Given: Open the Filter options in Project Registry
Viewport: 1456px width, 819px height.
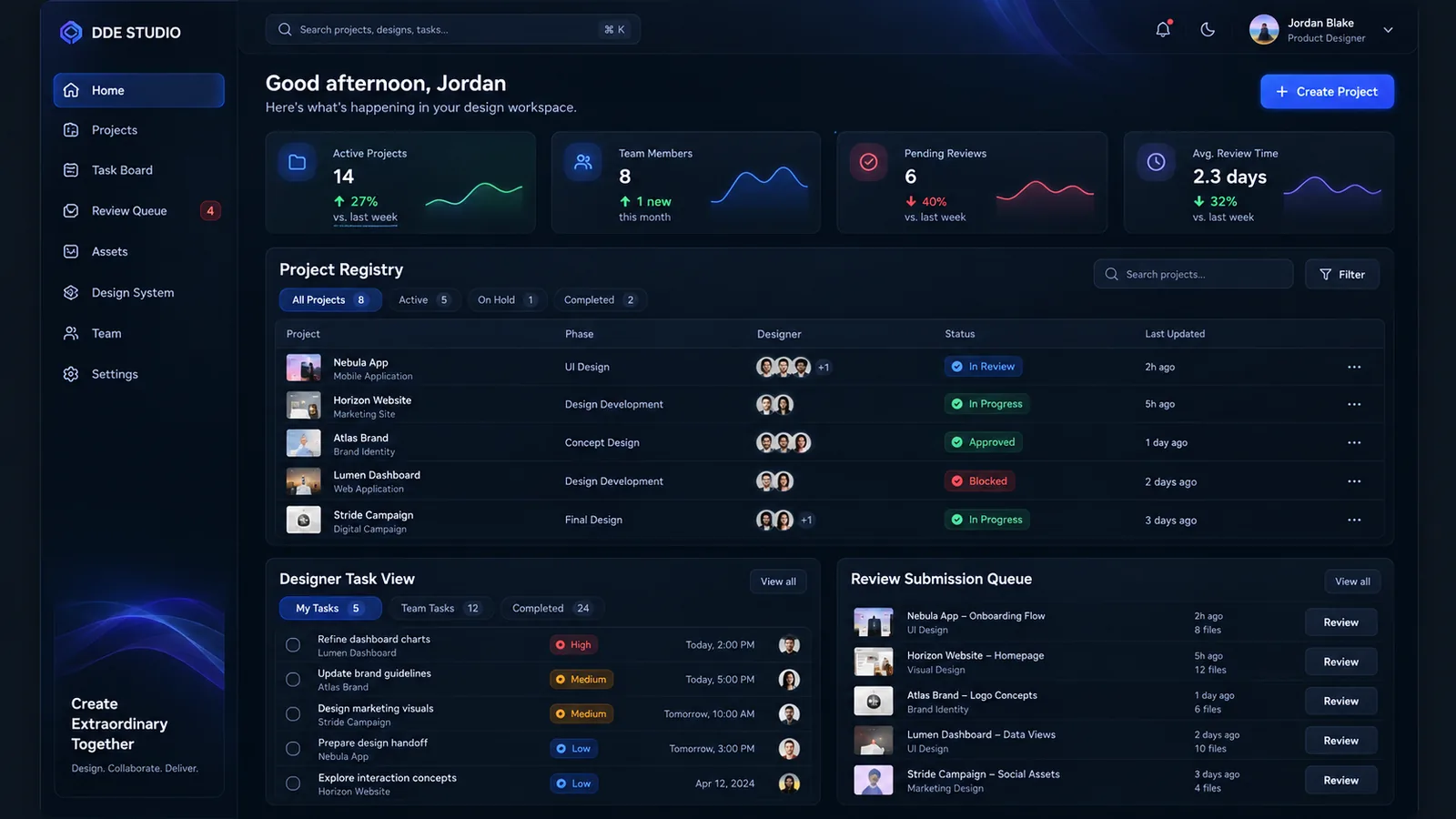Looking at the screenshot, I should pyautogui.click(x=1342, y=274).
